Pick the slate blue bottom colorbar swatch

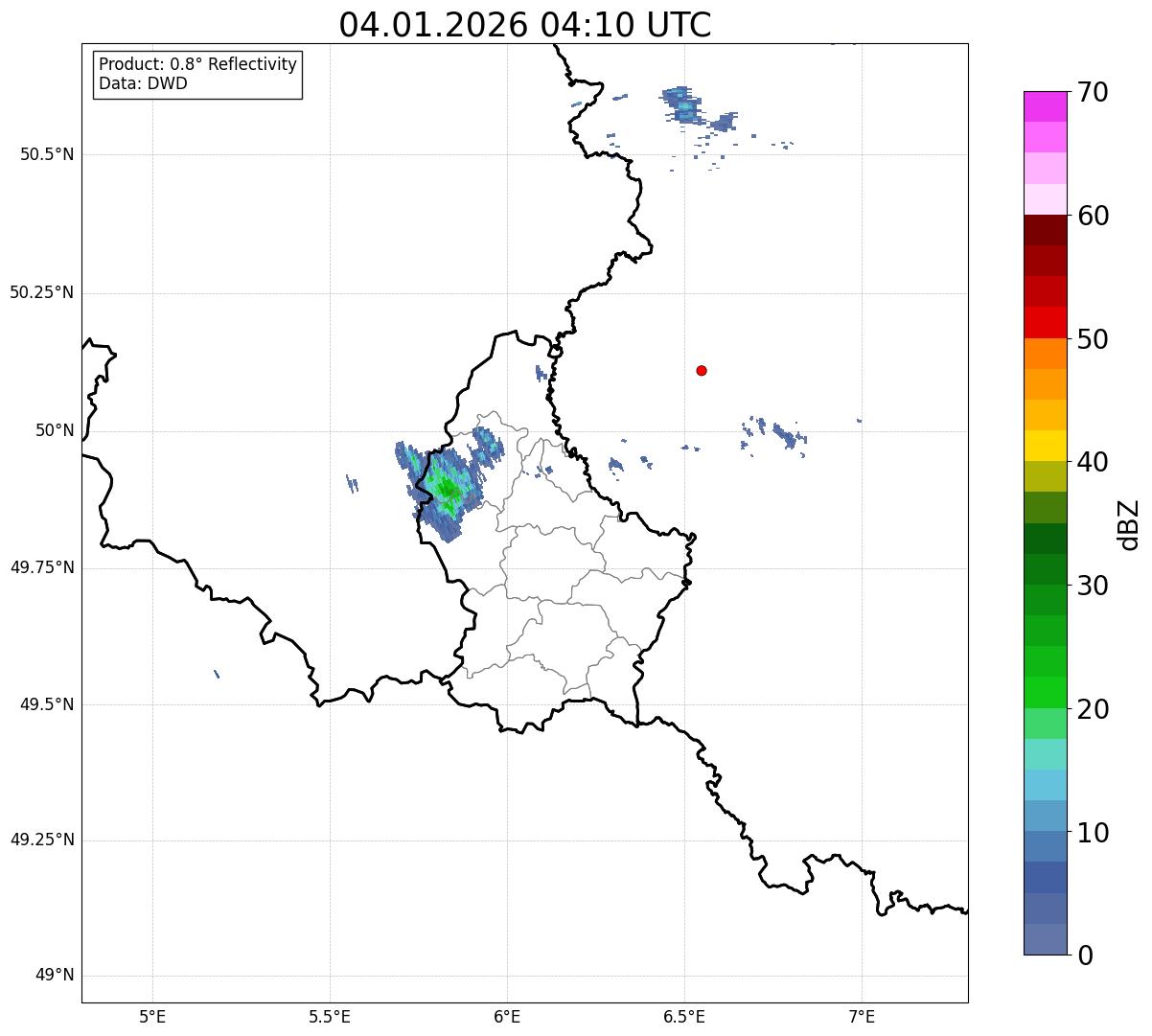(x=1045, y=939)
